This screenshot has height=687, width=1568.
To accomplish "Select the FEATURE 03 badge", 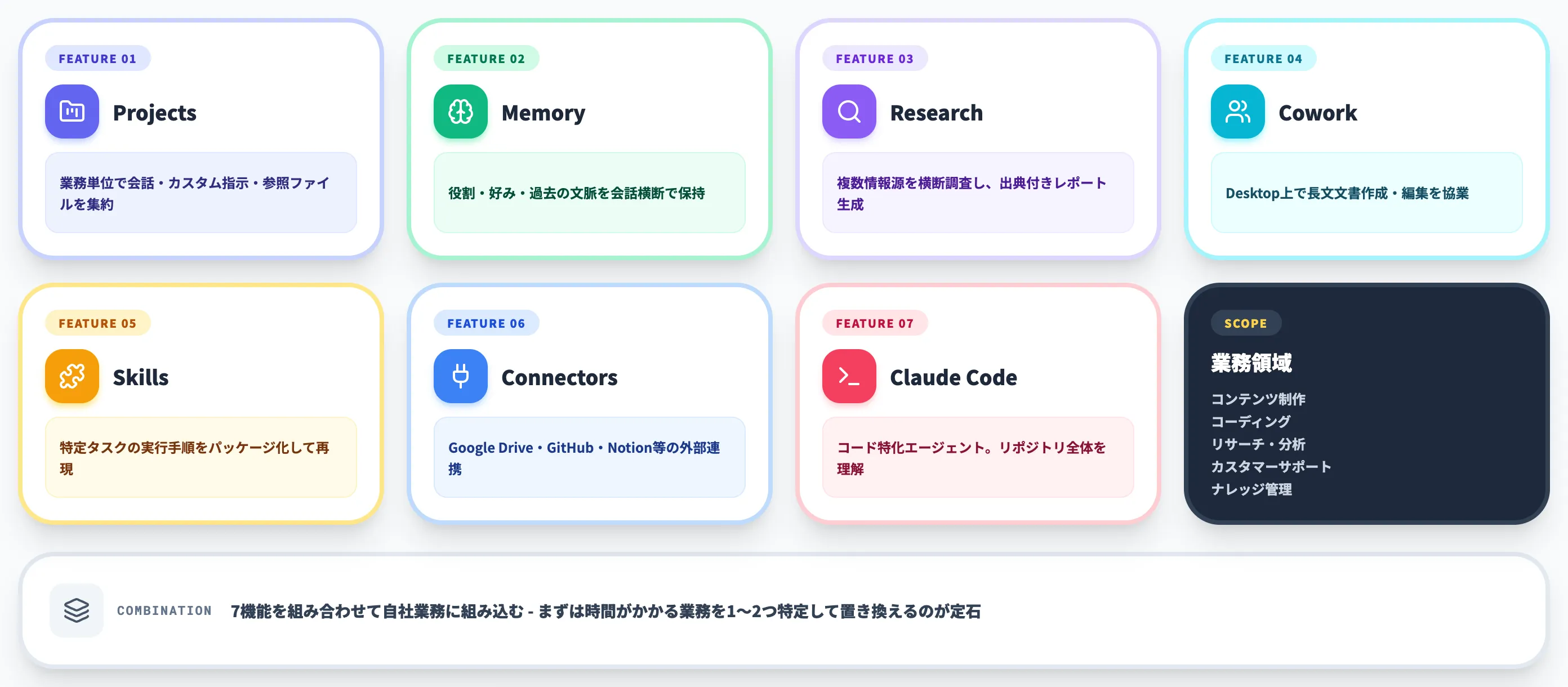I will click(875, 59).
